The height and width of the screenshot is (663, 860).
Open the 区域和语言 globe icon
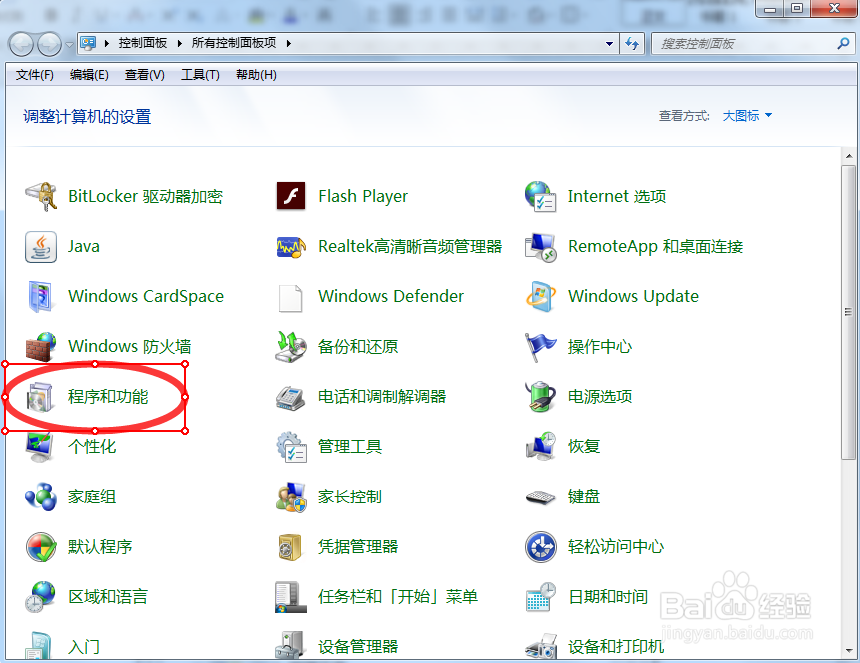(x=41, y=597)
